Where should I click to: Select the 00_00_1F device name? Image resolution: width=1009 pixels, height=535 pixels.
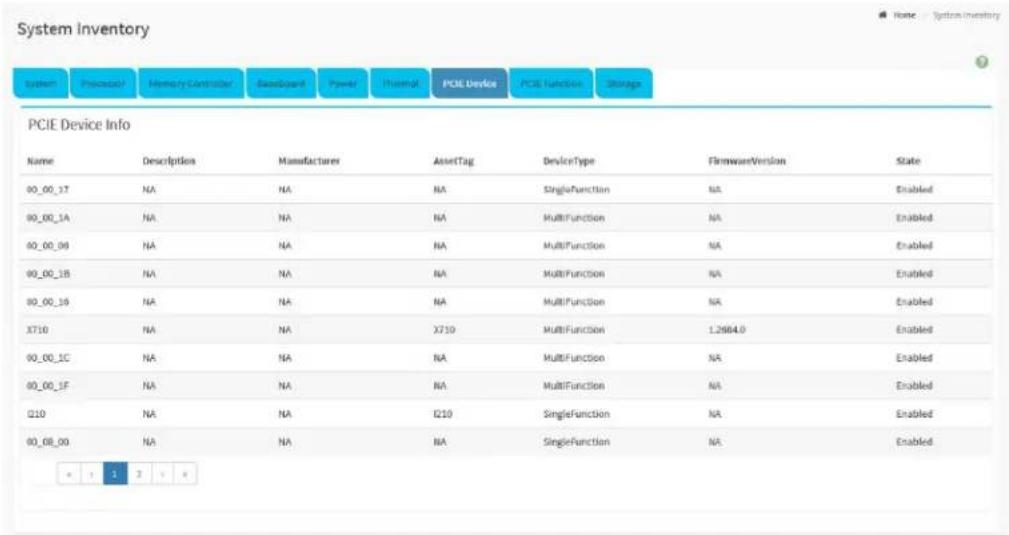48,386
